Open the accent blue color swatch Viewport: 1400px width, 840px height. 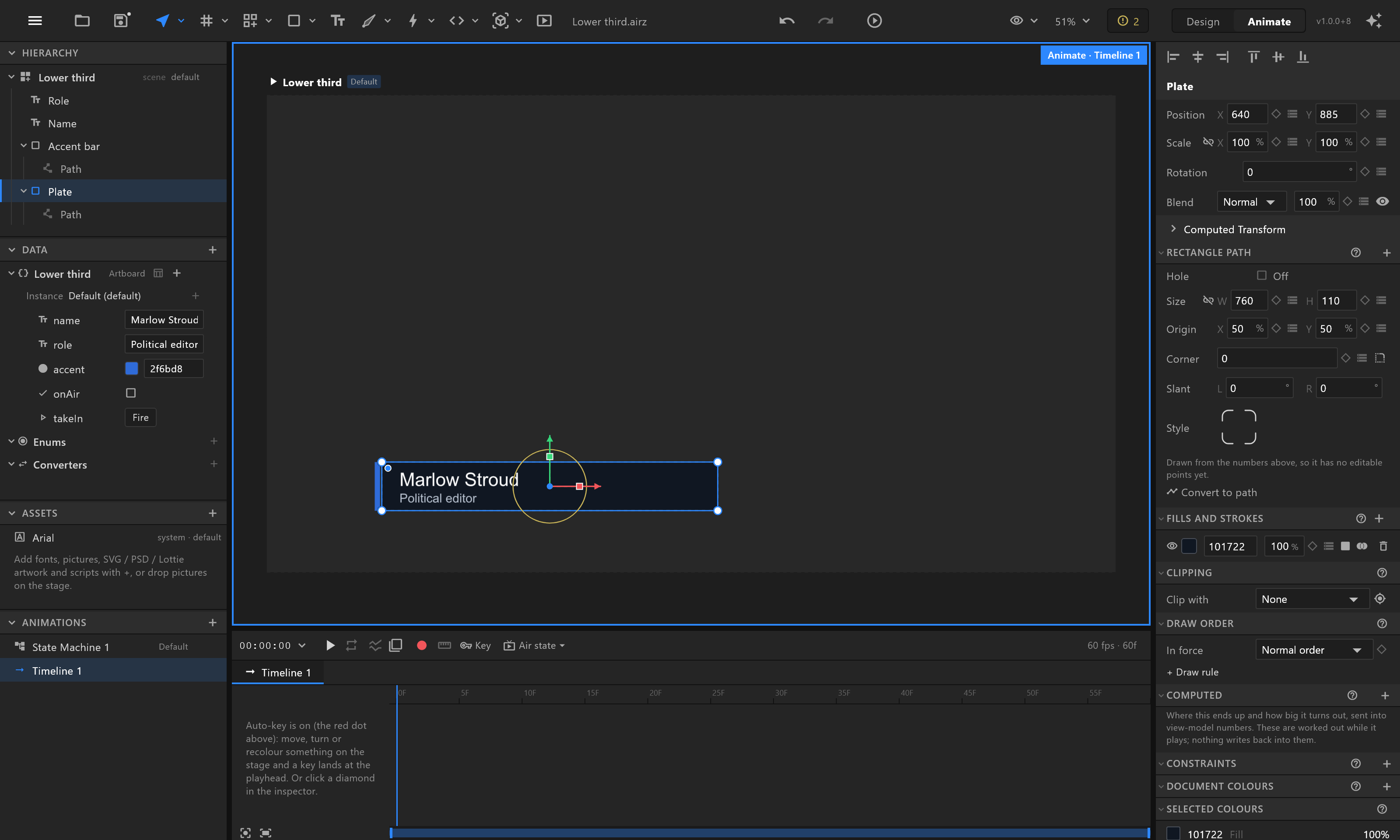tap(131, 368)
